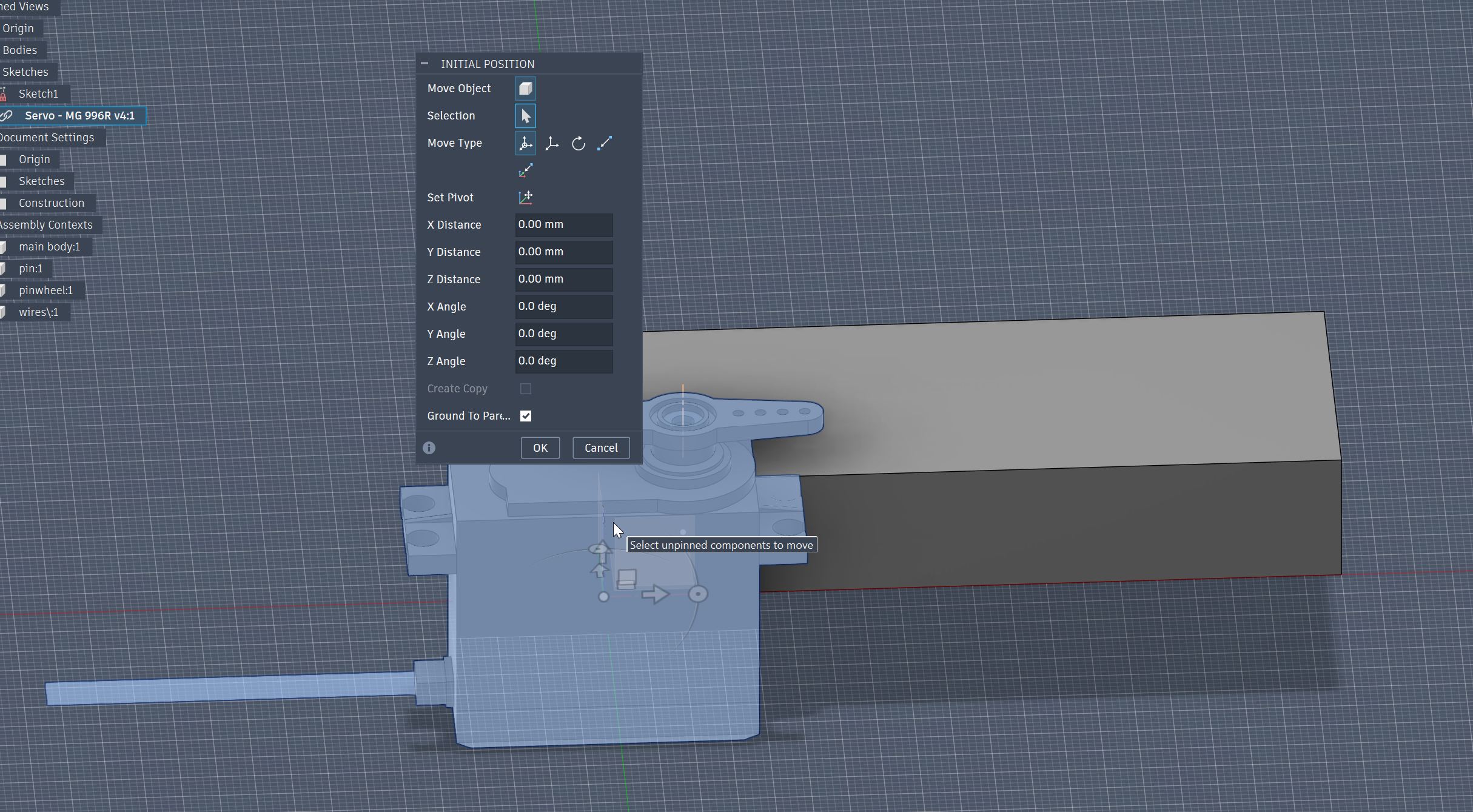Image resolution: width=1473 pixels, height=812 pixels.
Task: Select pinwheel:1 in the browser tree
Action: (46, 290)
